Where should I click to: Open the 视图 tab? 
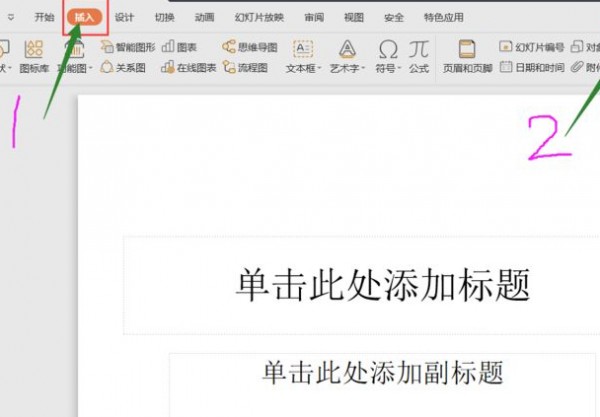tap(354, 18)
